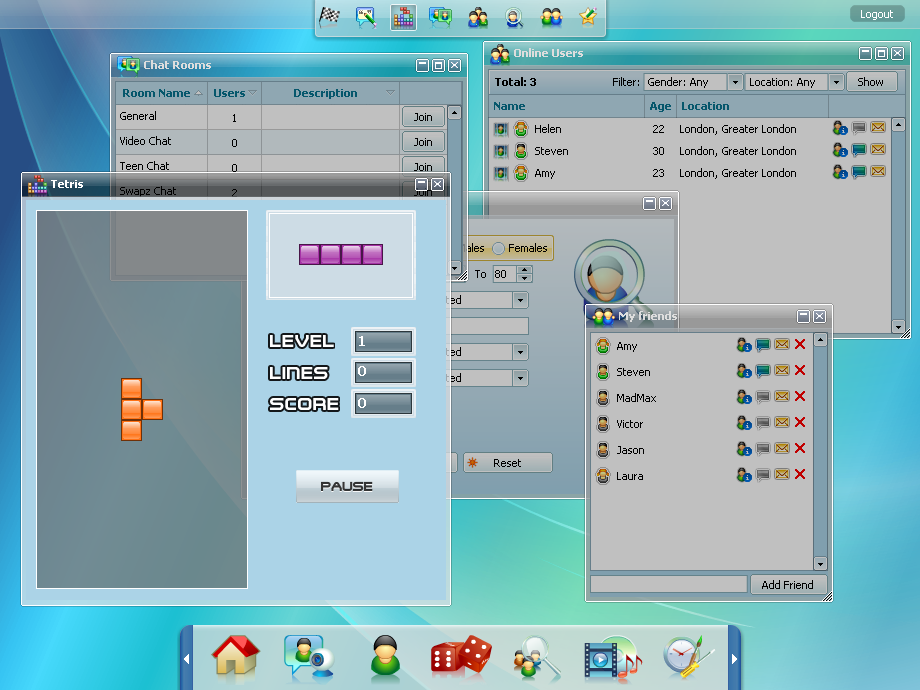
Task: Open chat with Steven in My friends
Action: pyautogui.click(x=763, y=371)
